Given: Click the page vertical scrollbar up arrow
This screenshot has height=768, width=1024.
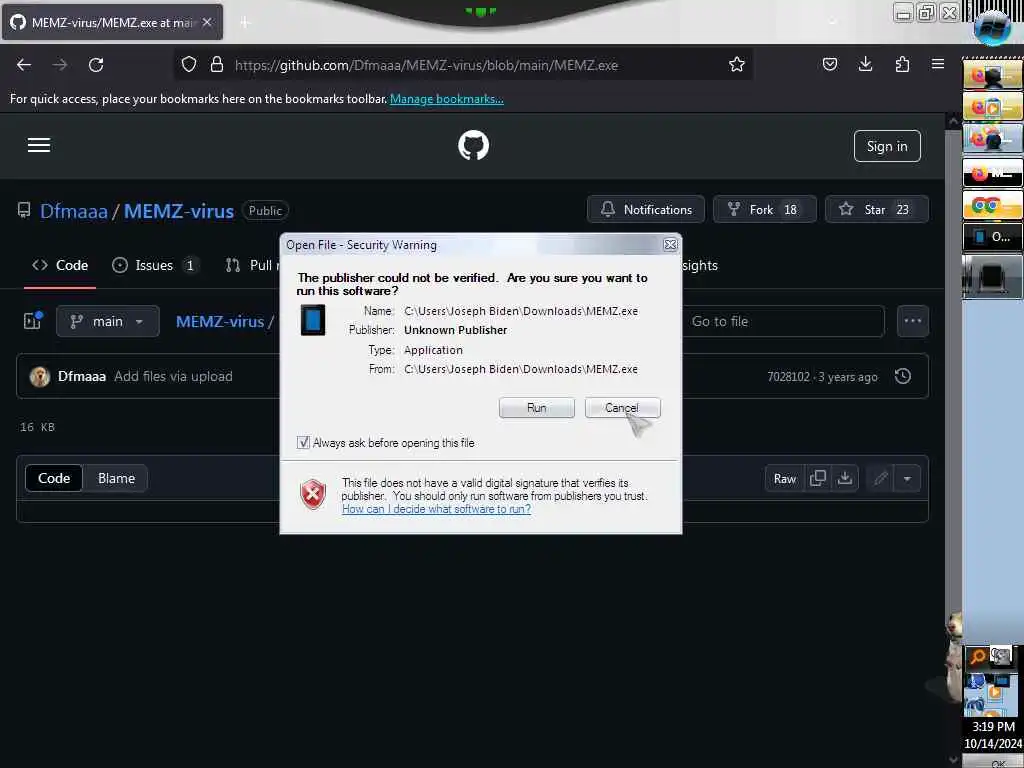Looking at the screenshot, I should click(x=953, y=121).
